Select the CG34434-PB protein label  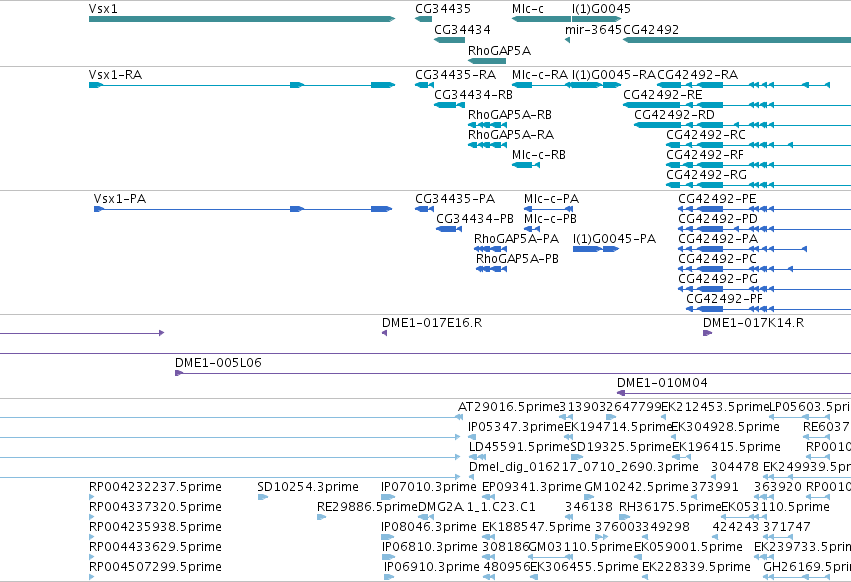tap(475, 219)
